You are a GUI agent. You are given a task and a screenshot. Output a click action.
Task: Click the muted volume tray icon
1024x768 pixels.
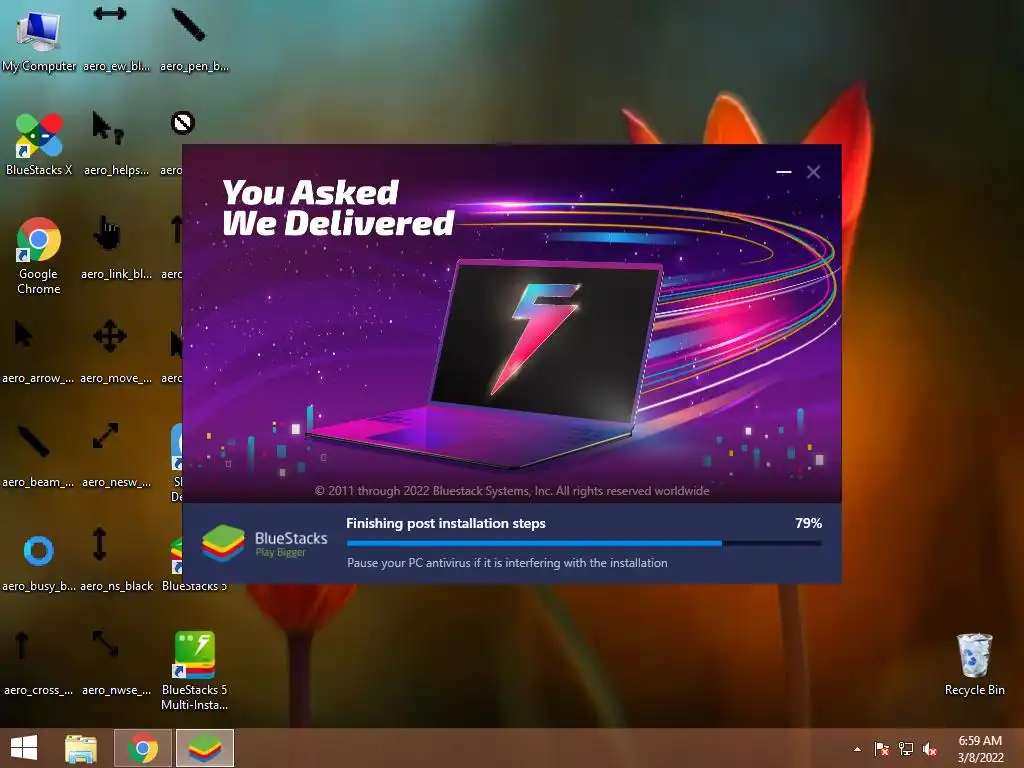click(x=930, y=749)
